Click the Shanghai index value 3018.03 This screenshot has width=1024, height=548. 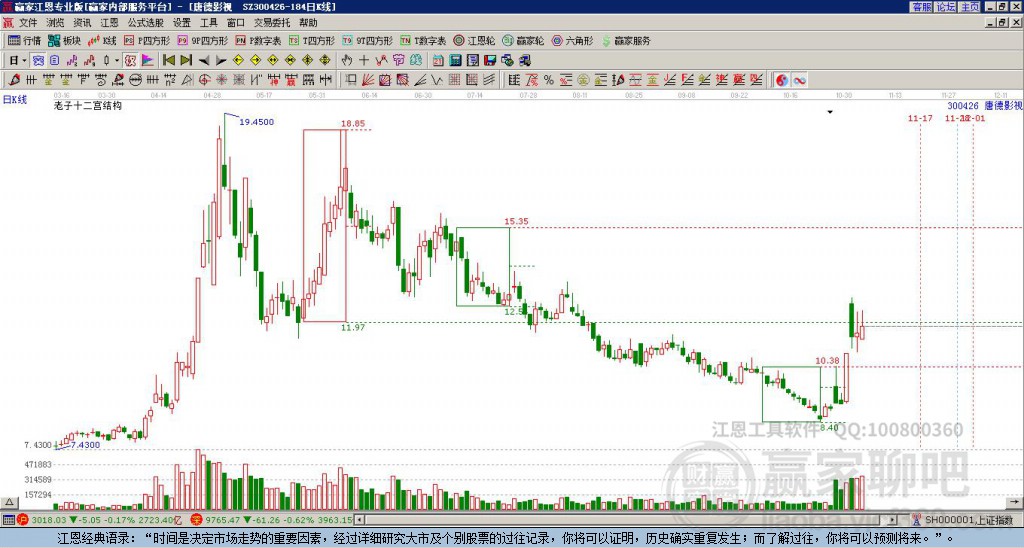pos(49,520)
